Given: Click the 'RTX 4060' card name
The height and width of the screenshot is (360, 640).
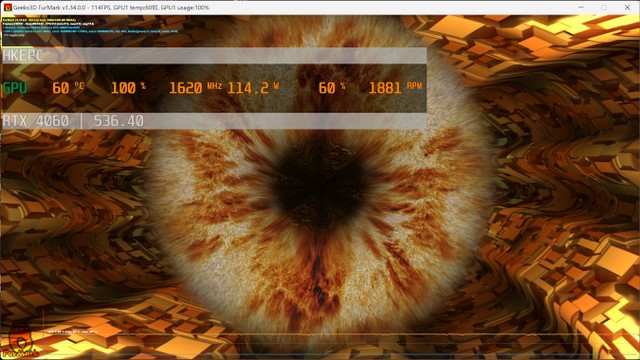Looking at the screenshot, I should [x=36, y=121].
